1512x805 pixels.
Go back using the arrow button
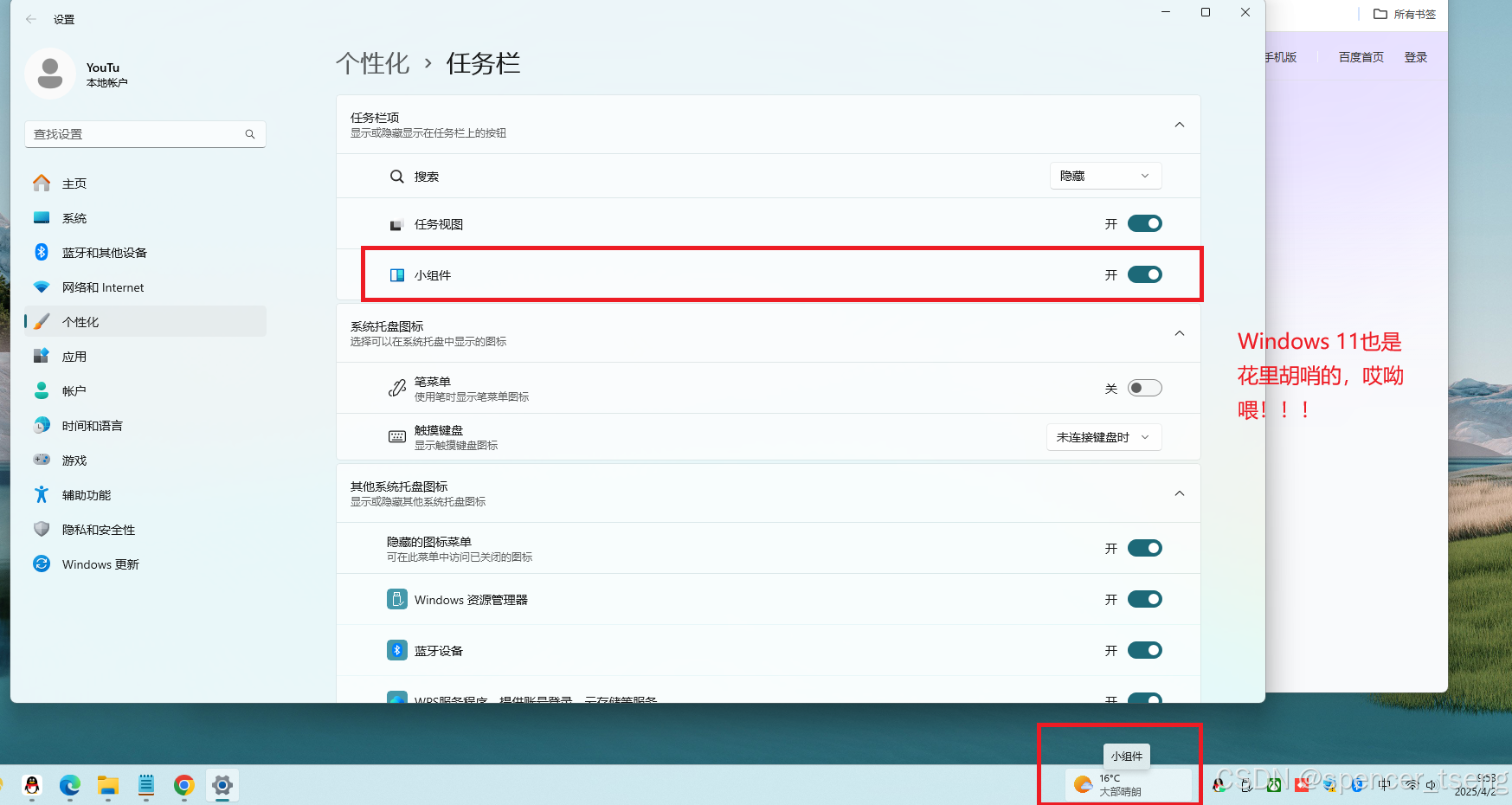pyautogui.click(x=30, y=18)
